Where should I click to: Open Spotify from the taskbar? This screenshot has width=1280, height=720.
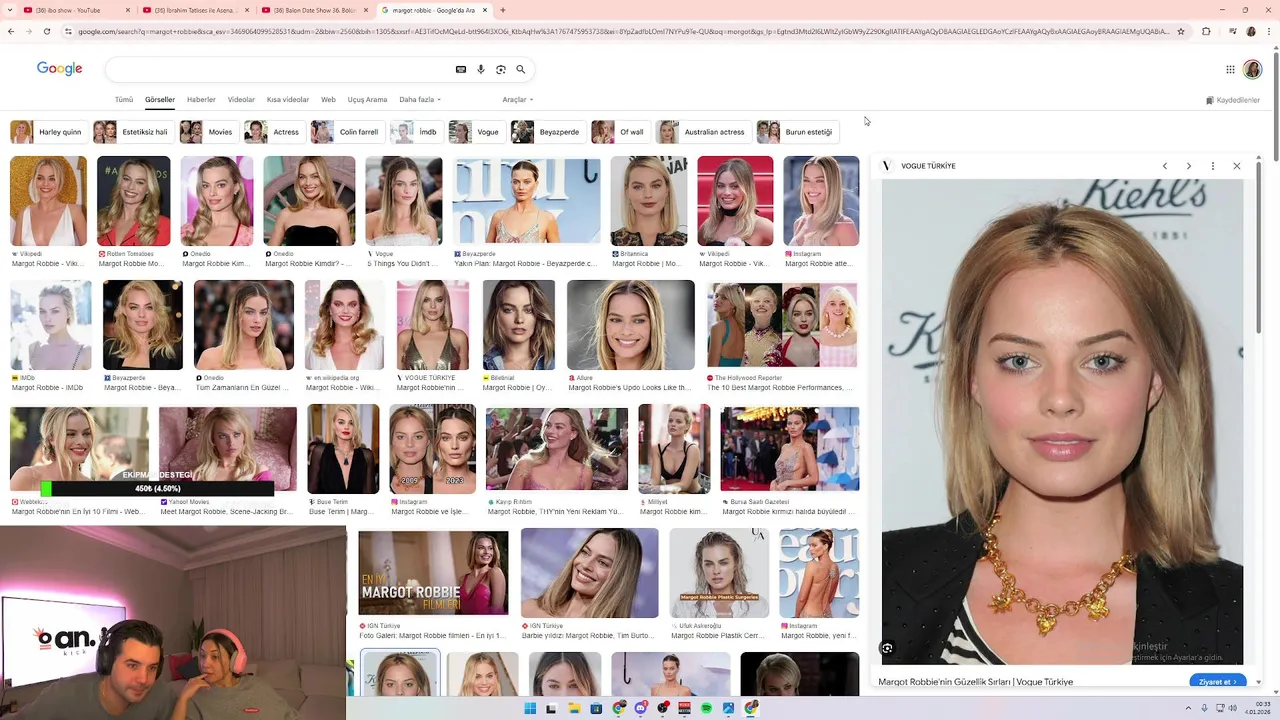coord(706,708)
